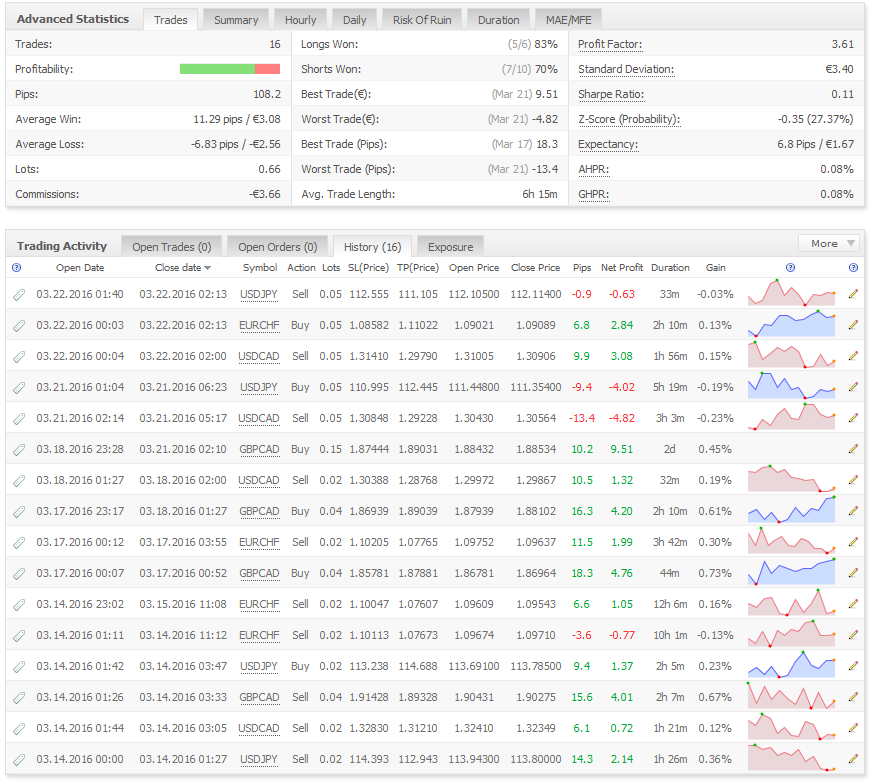The width and height of the screenshot is (870, 782).
Task: Edit the EURCHF trade with -0.77 loss
Action: click(x=853, y=635)
